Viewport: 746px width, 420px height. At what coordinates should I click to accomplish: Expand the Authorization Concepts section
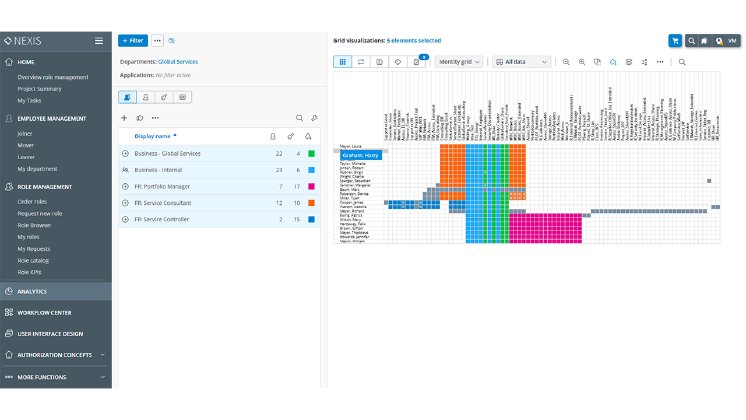(102, 354)
